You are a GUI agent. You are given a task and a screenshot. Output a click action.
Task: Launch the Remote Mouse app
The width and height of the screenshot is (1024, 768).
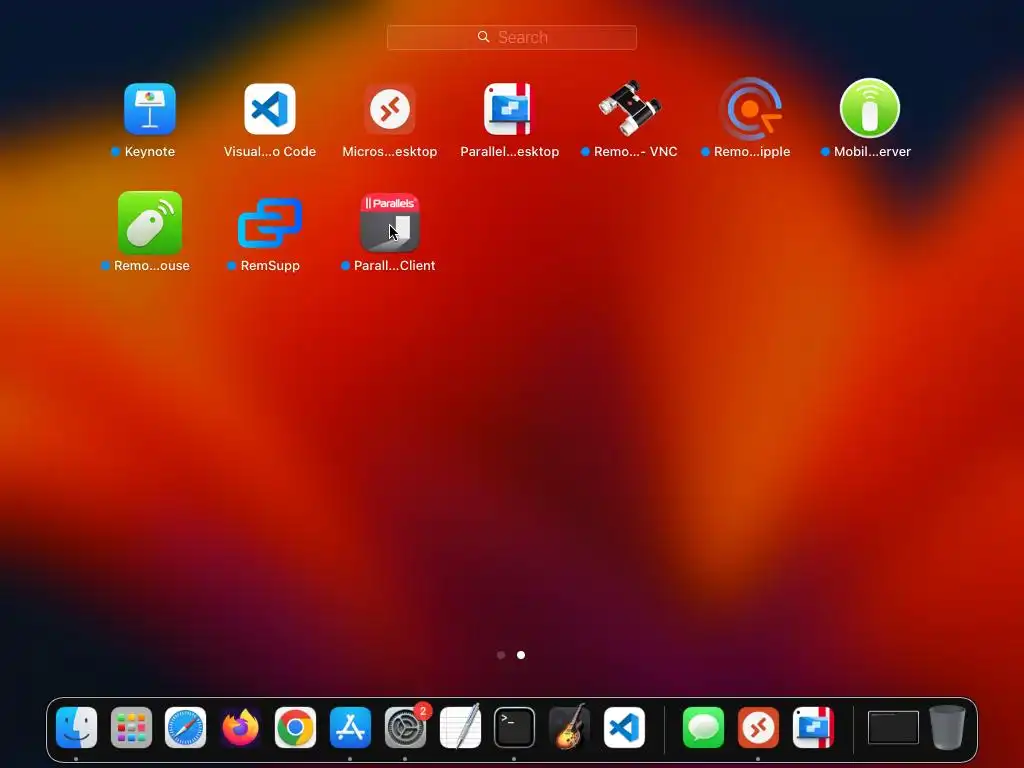[150, 223]
